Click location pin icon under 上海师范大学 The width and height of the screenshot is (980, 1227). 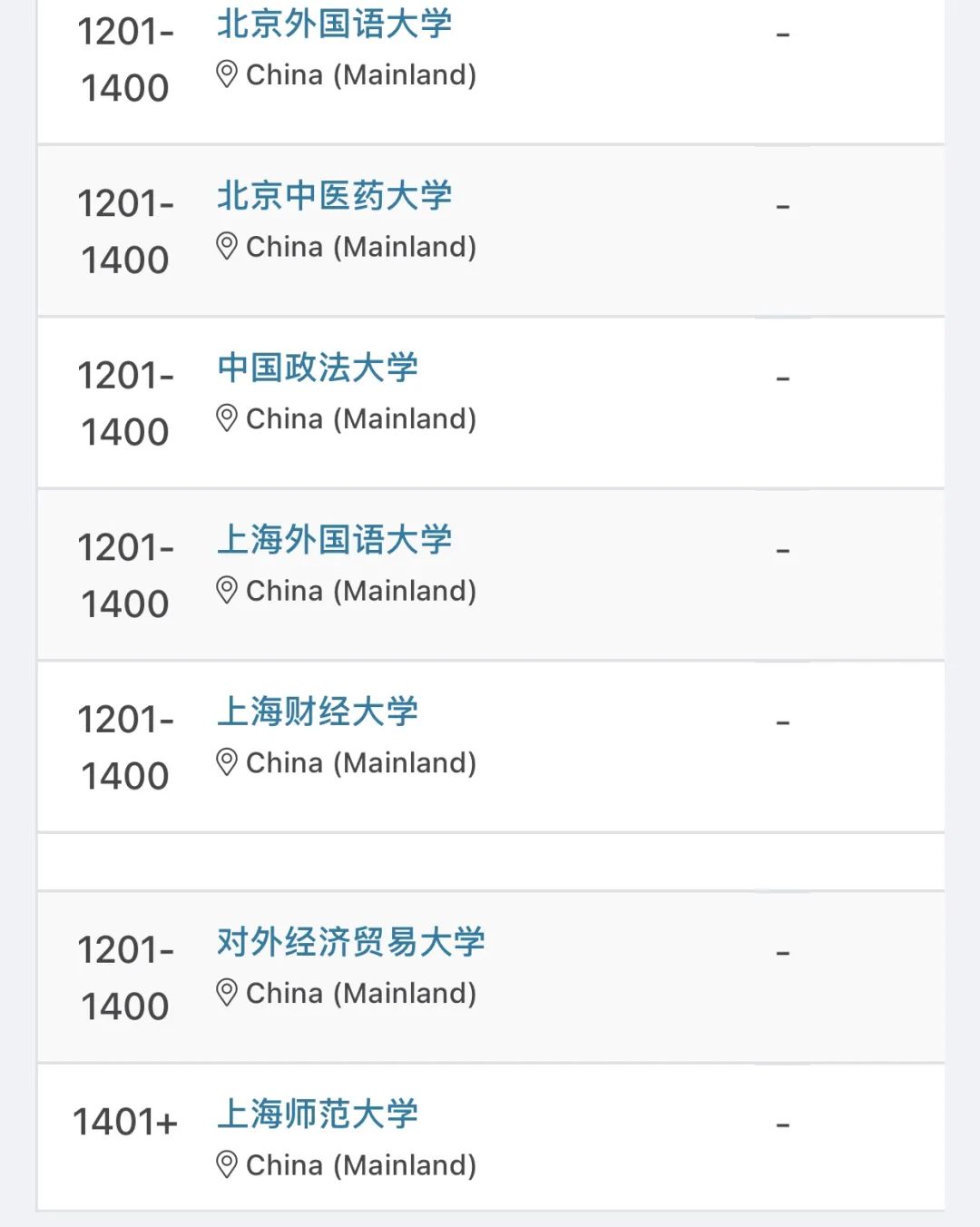coord(227,1164)
